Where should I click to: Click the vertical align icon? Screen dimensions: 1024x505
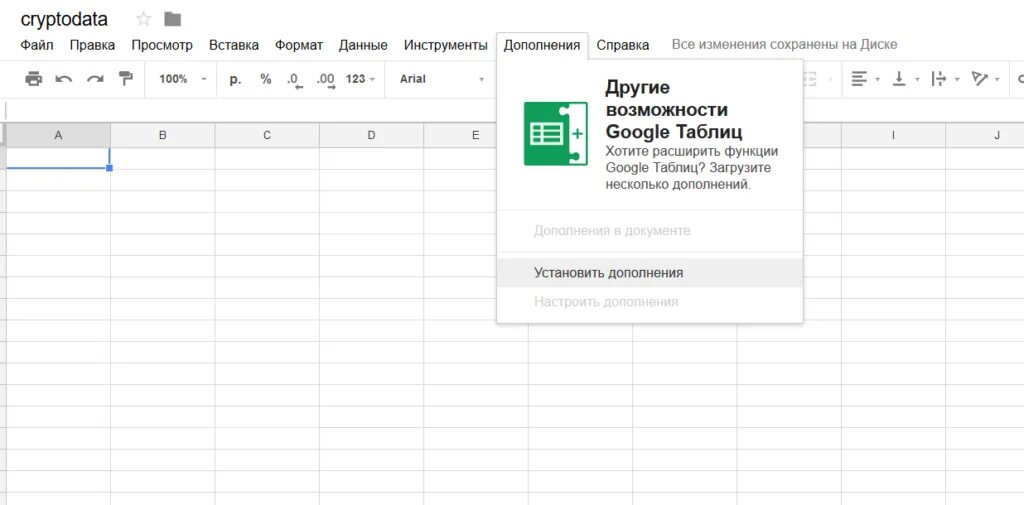coord(899,79)
